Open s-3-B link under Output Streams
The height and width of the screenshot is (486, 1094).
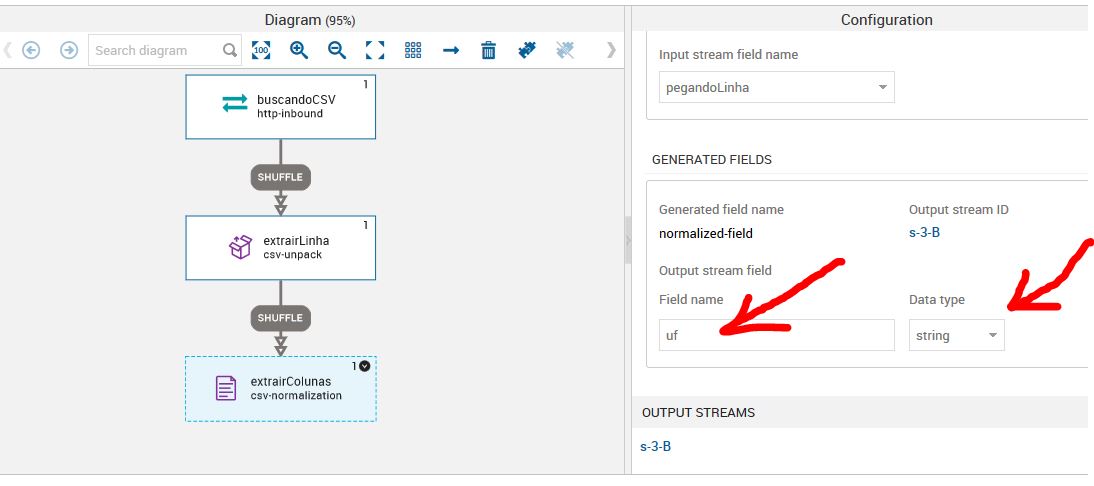pyautogui.click(x=656, y=446)
